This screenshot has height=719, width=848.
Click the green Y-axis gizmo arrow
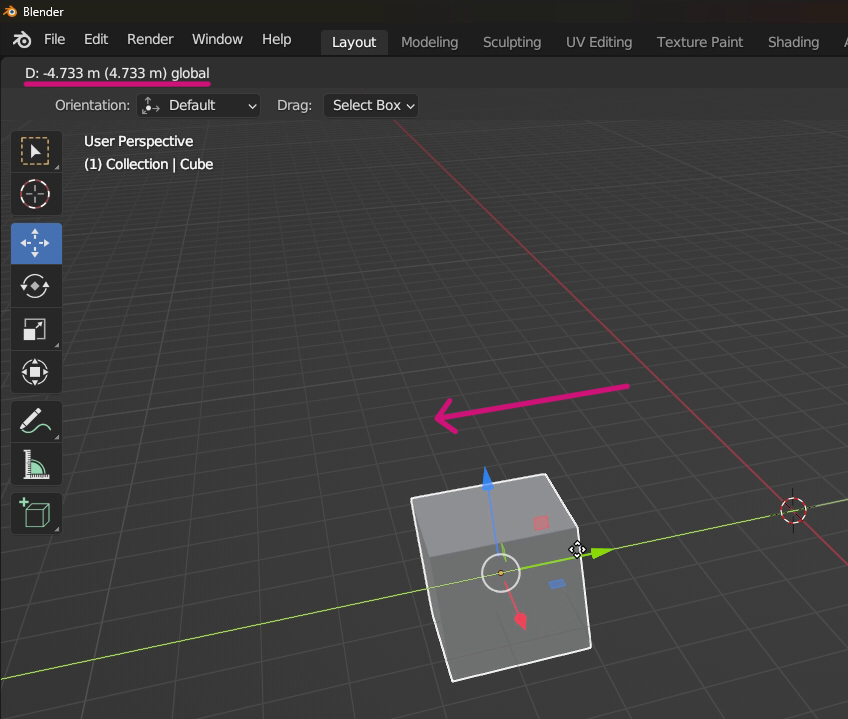[x=601, y=553]
